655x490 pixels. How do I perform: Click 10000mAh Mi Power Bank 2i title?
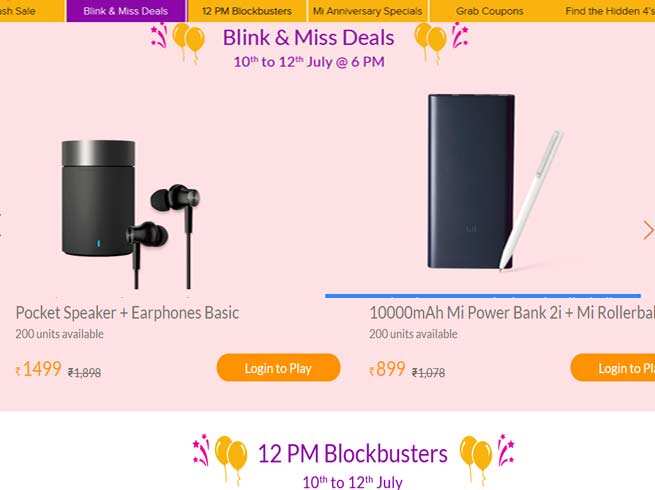click(x=512, y=312)
